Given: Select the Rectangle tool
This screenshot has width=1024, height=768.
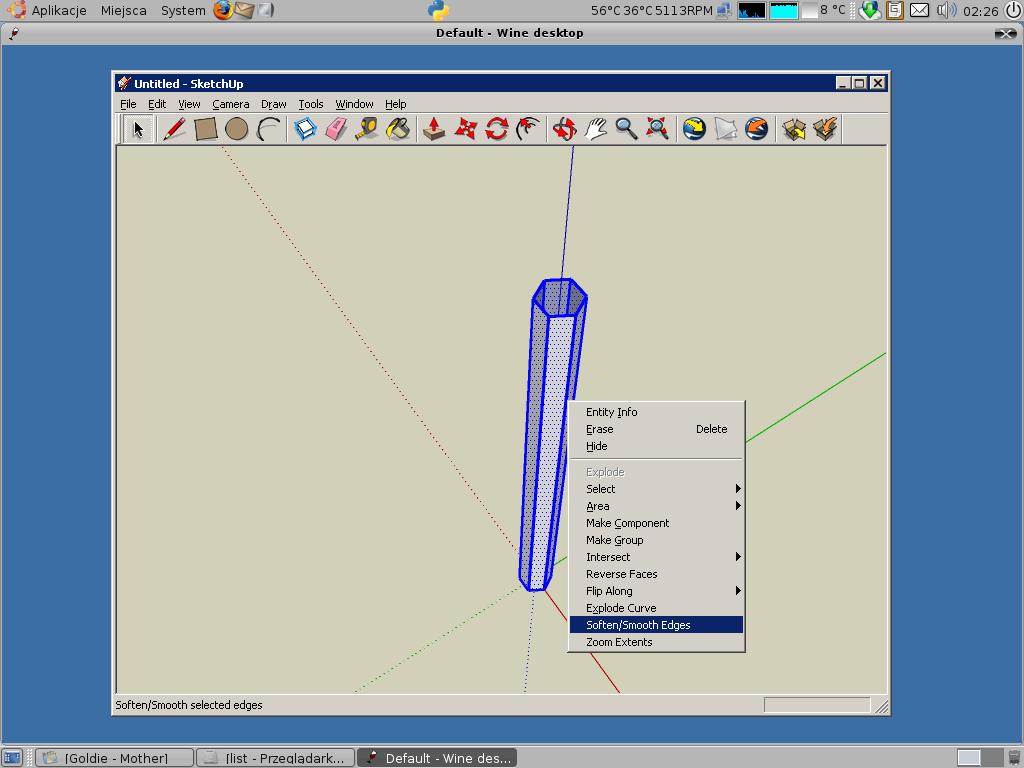Looking at the screenshot, I should 206,129.
